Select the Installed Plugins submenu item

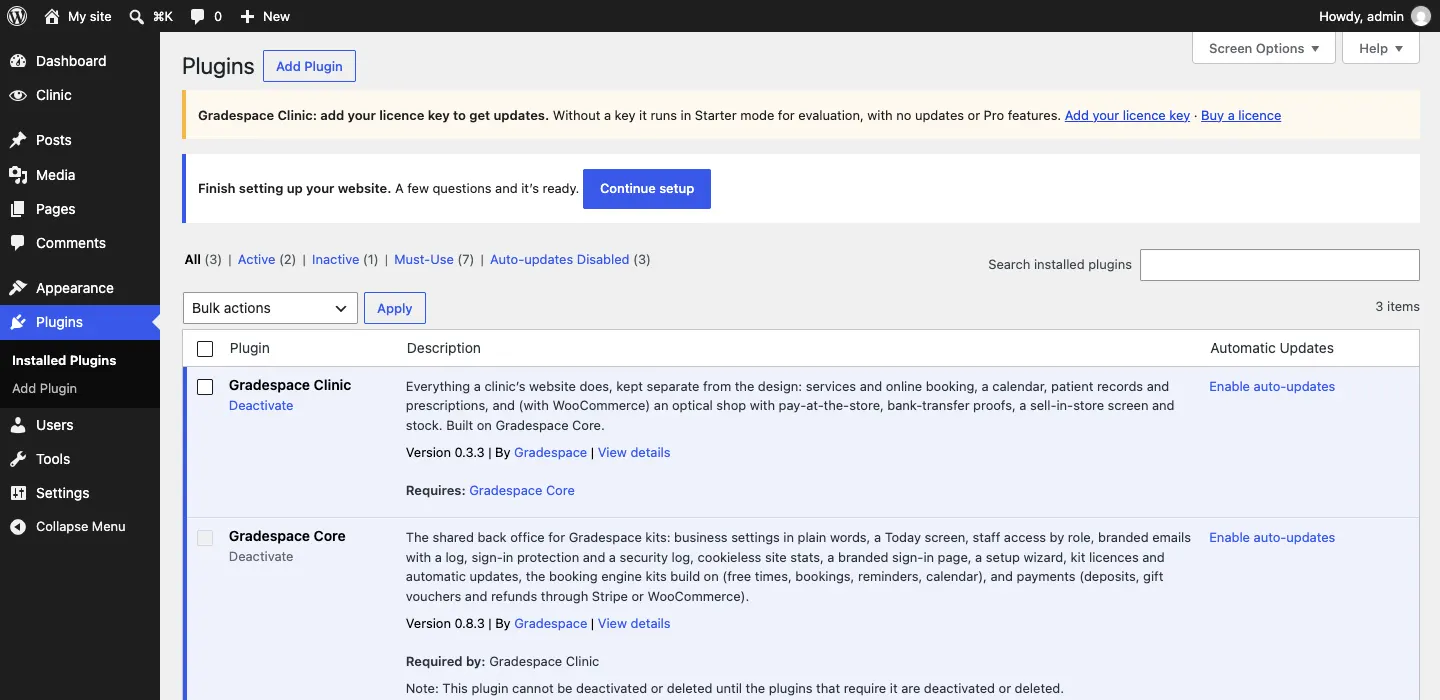tap(64, 360)
